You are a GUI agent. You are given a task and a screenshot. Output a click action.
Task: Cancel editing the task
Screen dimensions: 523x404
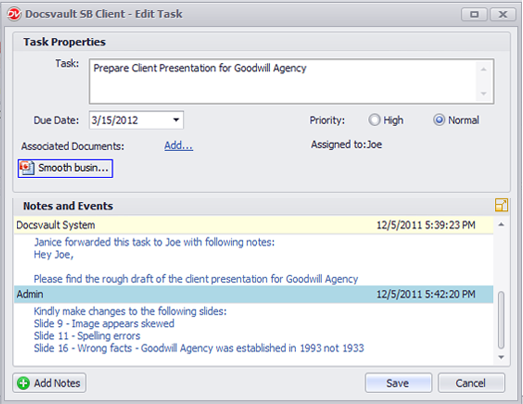471,383
